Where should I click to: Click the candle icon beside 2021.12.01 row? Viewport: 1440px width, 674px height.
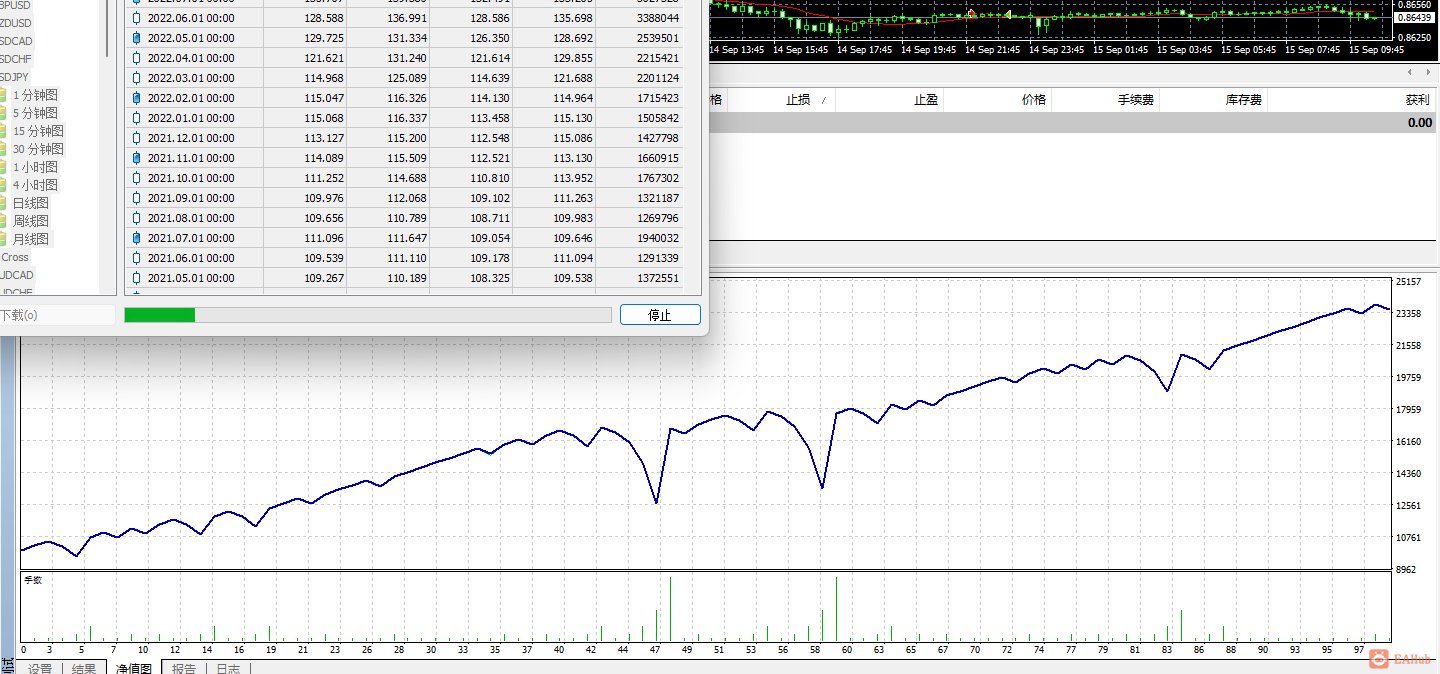click(137, 138)
